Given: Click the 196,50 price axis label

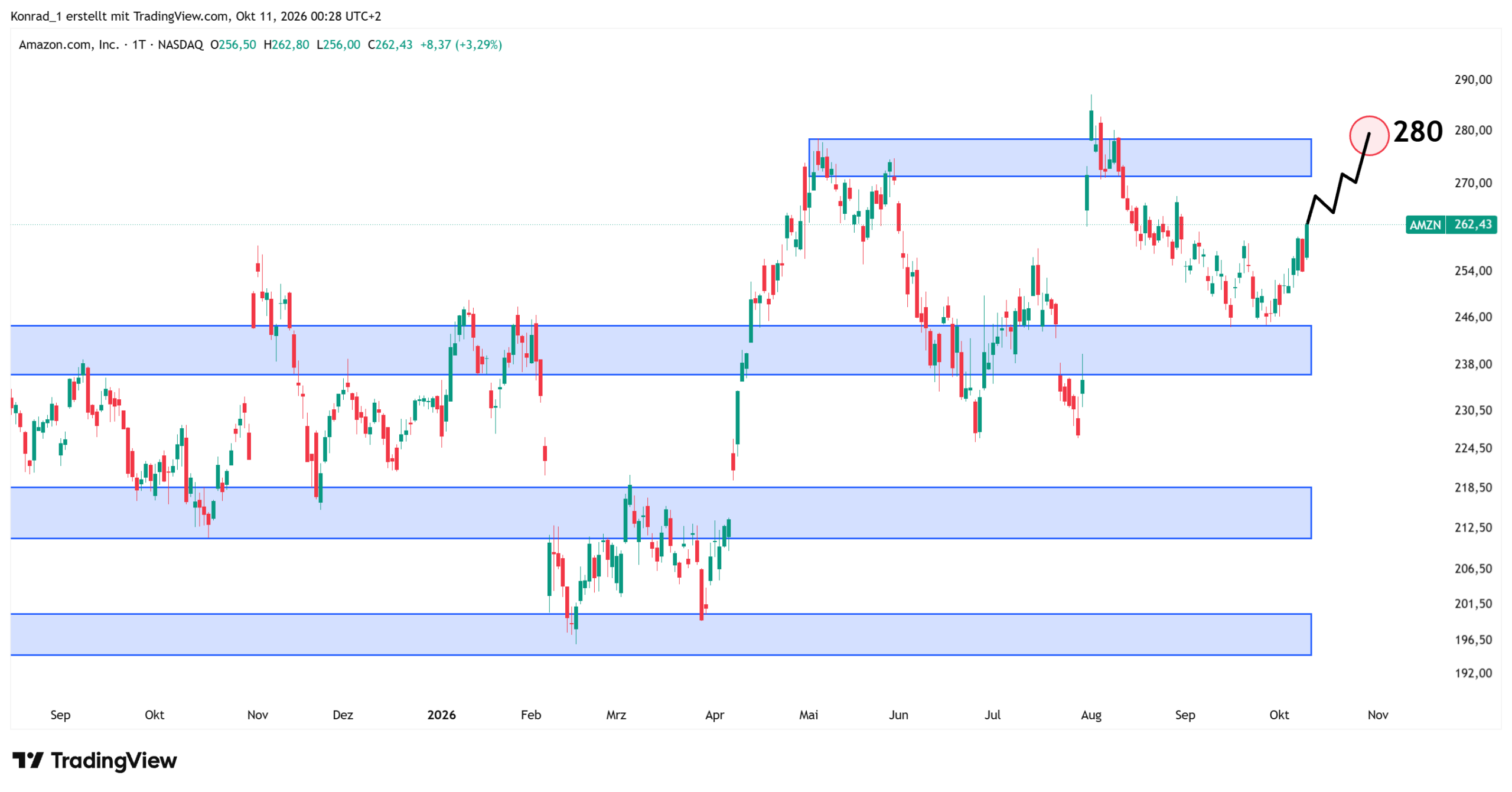Looking at the screenshot, I should 1473,641.
